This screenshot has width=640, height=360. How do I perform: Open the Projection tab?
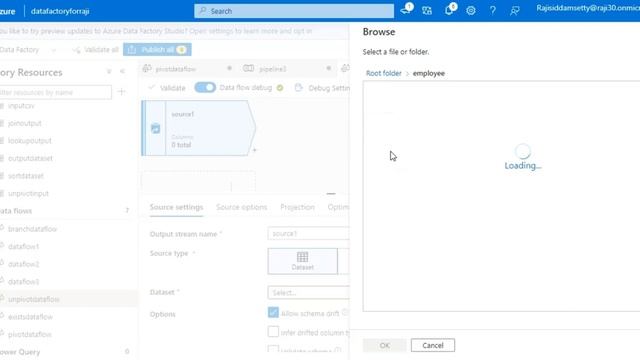click(298, 207)
